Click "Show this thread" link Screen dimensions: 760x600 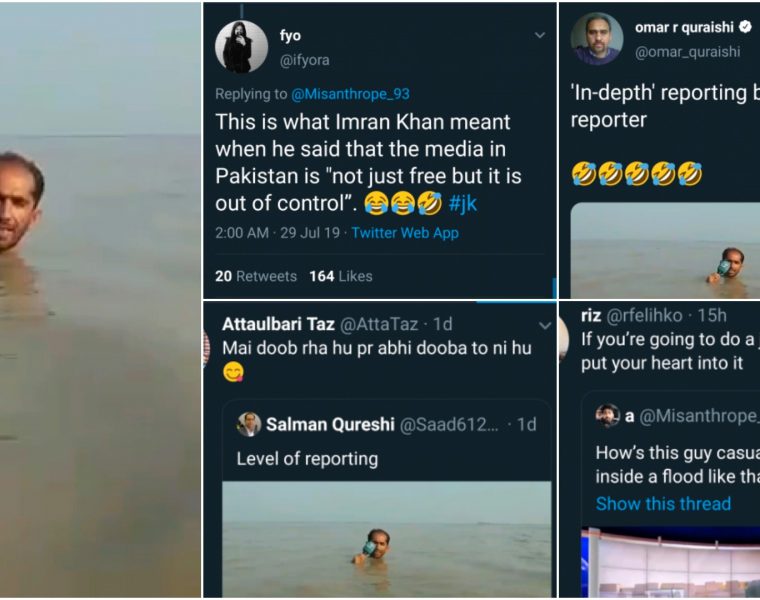pos(663,503)
